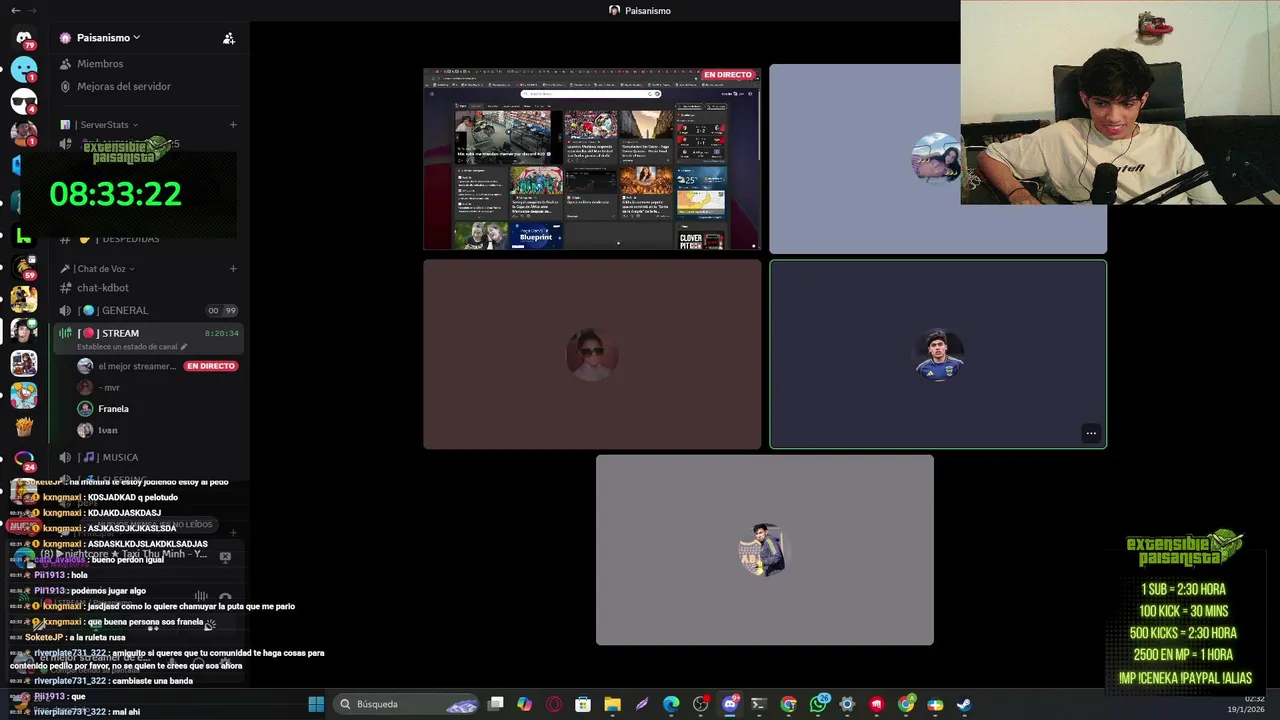The image size is (1280, 720).
Task: Open File Explorer from the taskbar
Action: [612, 704]
